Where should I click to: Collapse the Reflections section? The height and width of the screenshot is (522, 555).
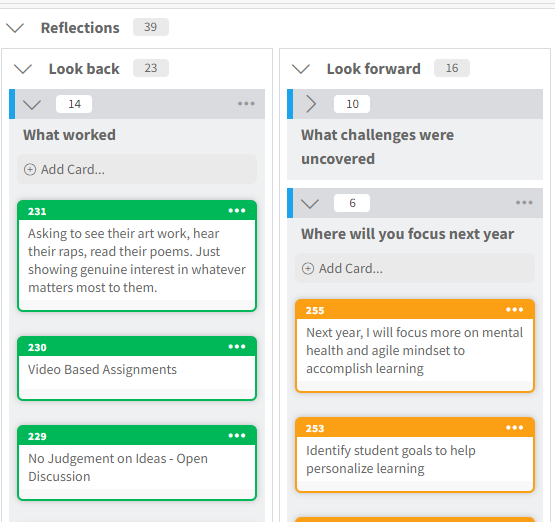15,28
